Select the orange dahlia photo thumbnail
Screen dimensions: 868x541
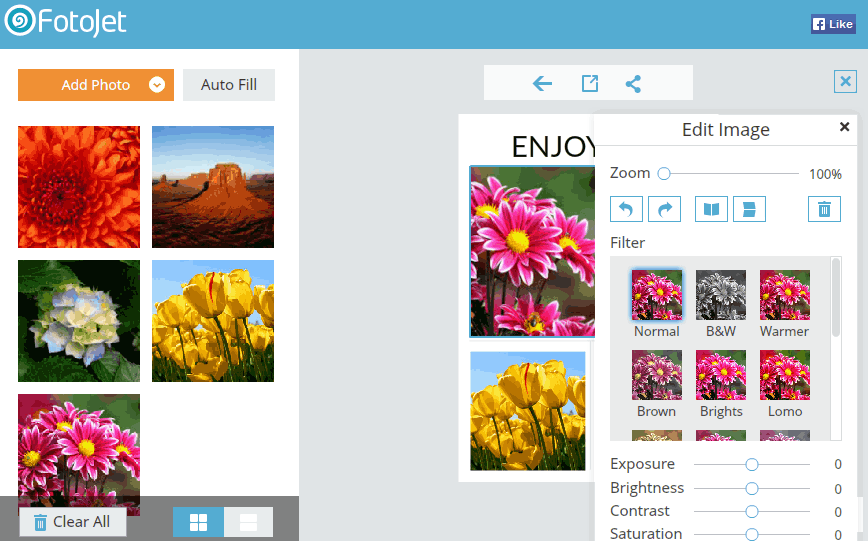[x=79, y=187]
